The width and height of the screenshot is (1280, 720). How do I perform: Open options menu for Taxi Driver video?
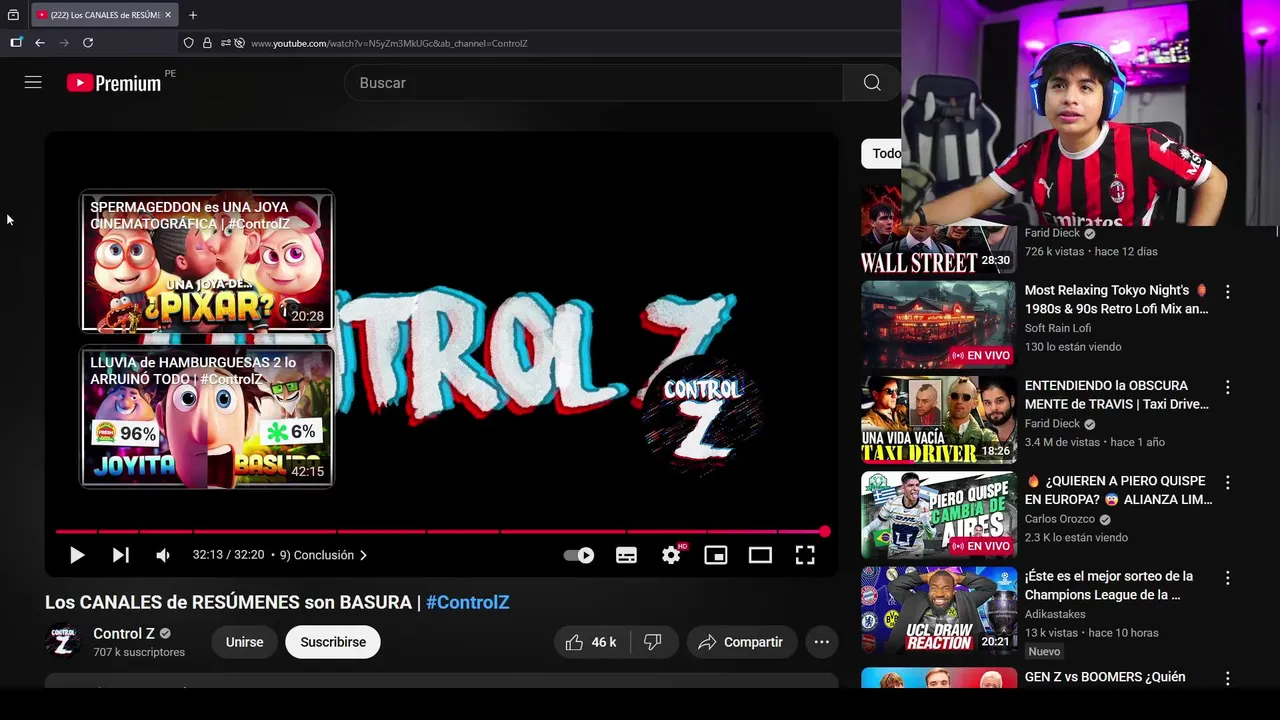coord(1228,387)
